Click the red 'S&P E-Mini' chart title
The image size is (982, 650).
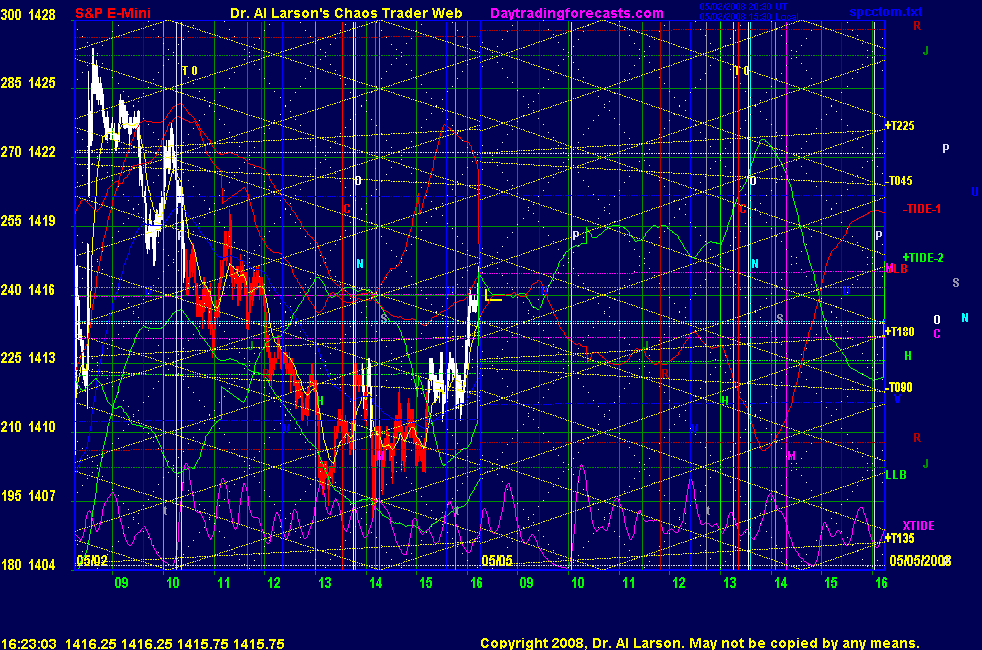coord(113,13)
